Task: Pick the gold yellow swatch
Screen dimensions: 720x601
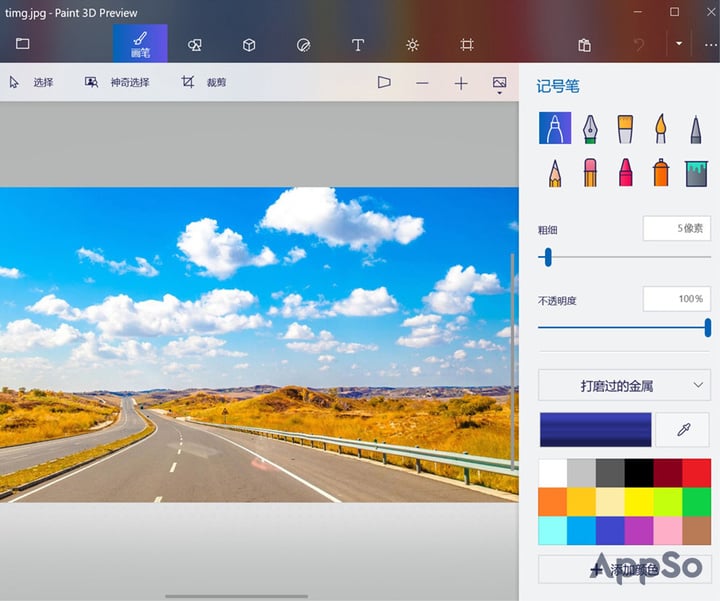Action: tap(581, 502)
